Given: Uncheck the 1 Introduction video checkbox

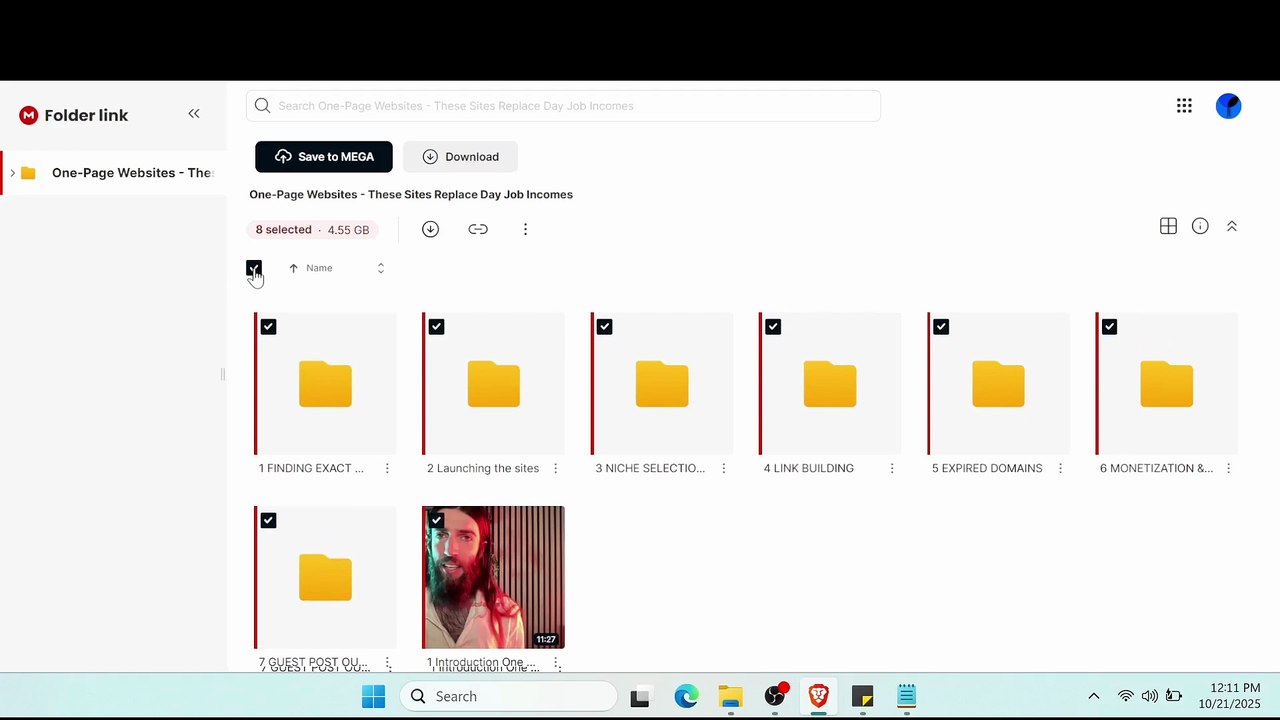Looking at the screenshot, I should click(x=436, y=521).
